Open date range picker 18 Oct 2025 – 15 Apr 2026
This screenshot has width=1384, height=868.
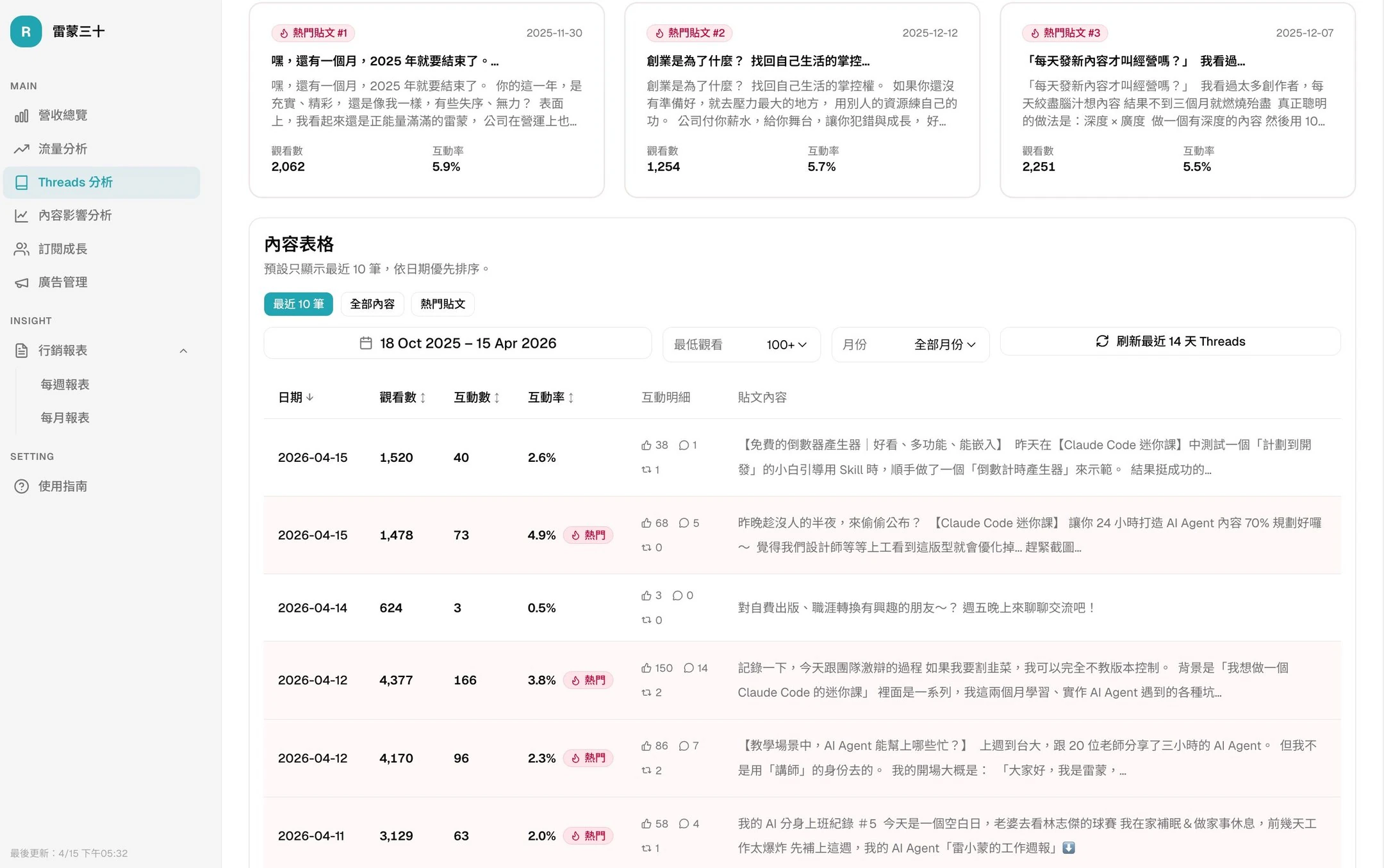tap(457, 343)
